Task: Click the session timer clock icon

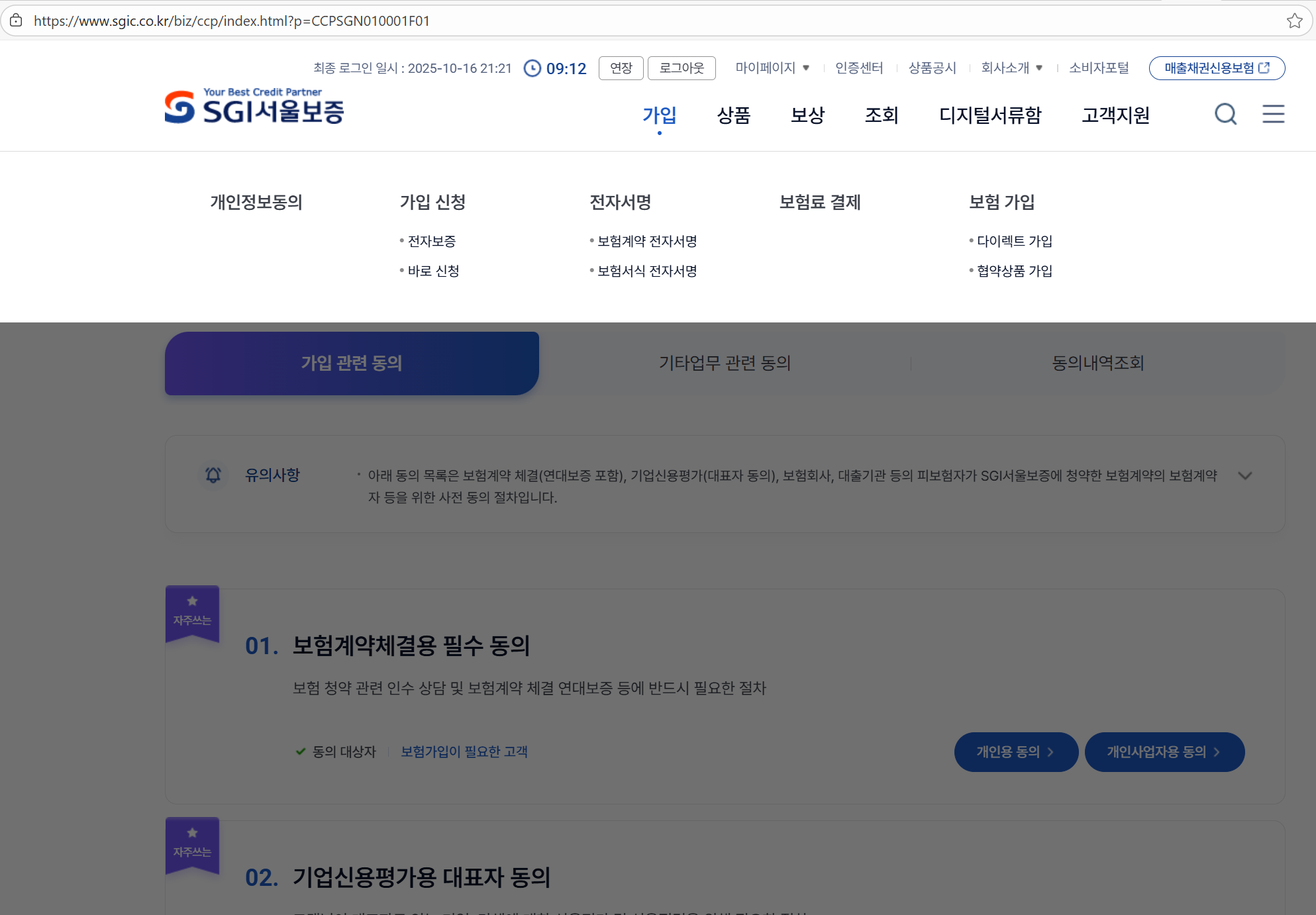Action: click(x=532, y=68)
